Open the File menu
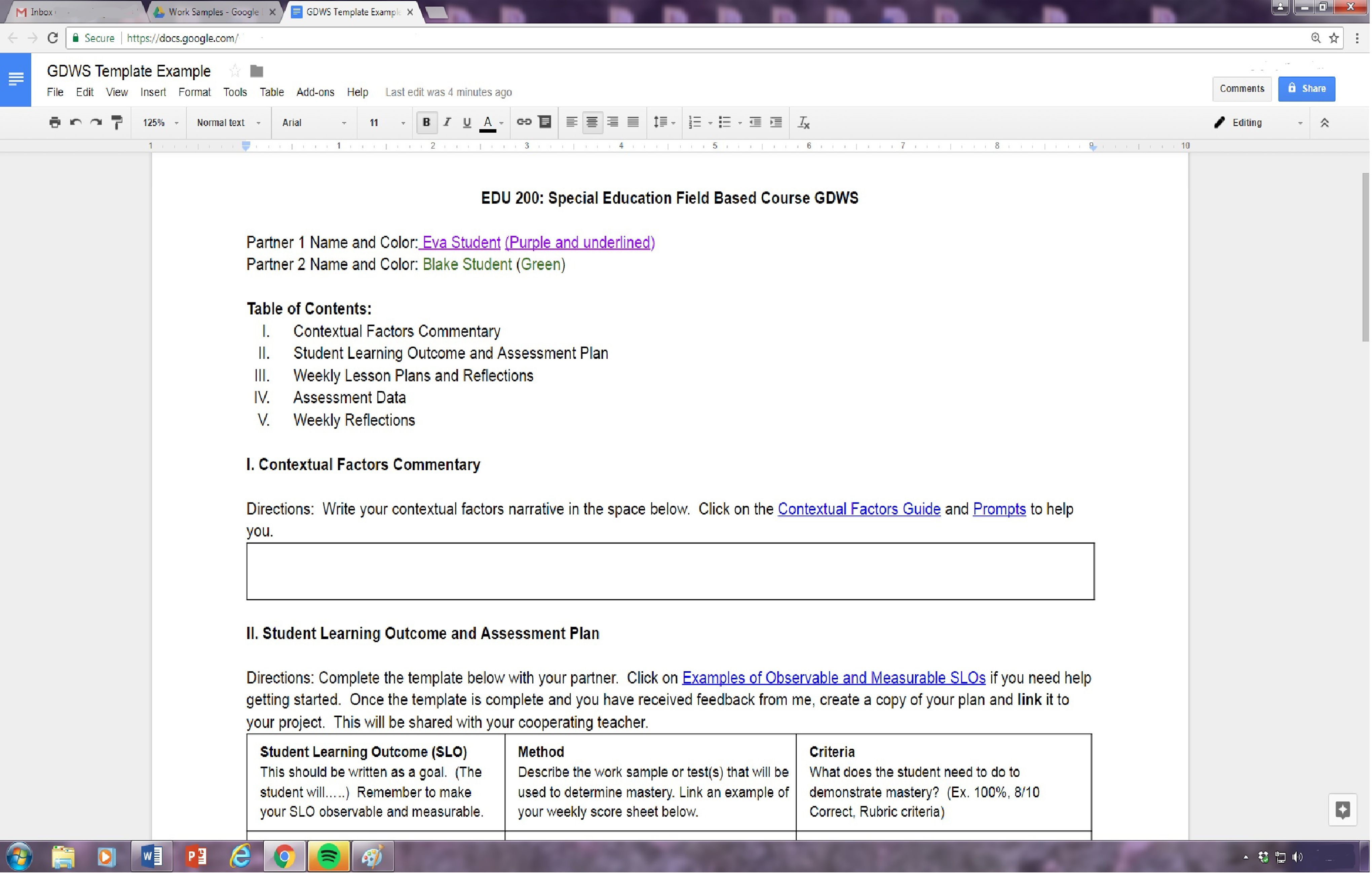 55,92
